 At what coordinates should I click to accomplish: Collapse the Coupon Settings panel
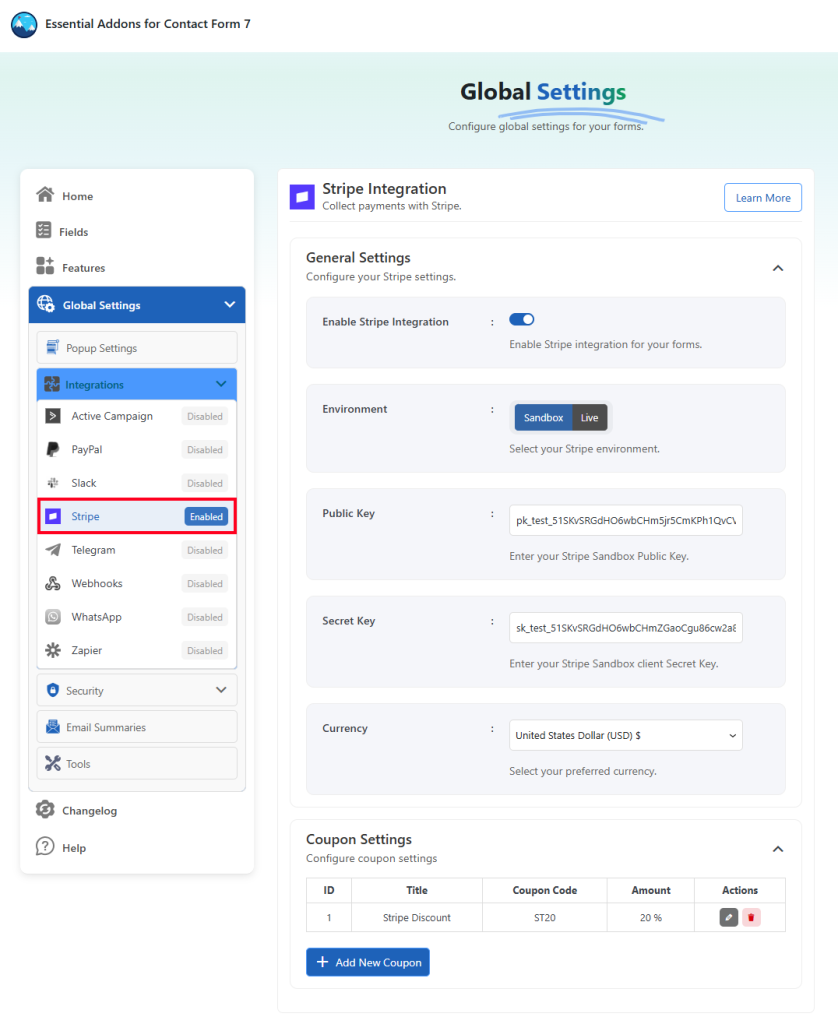click(778, 849)
